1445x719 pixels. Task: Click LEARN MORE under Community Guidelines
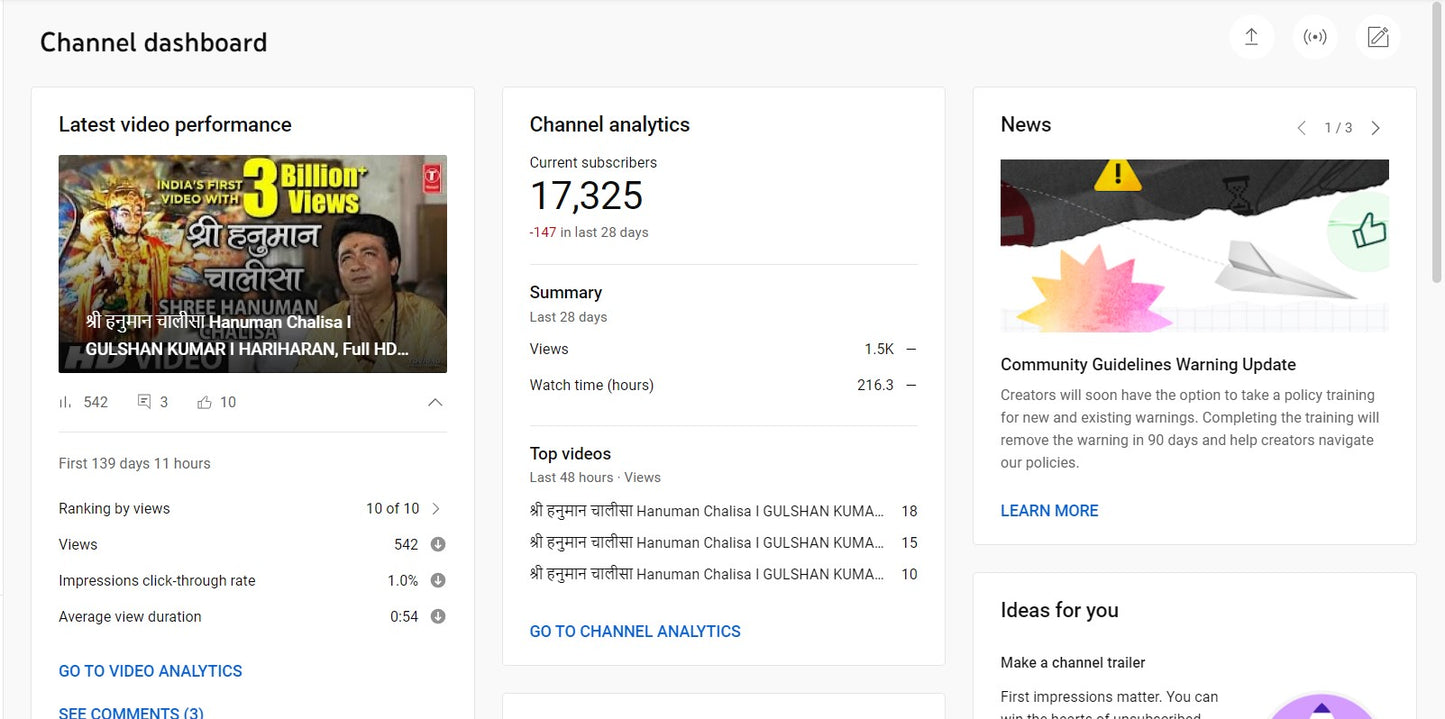(1049, 510)
